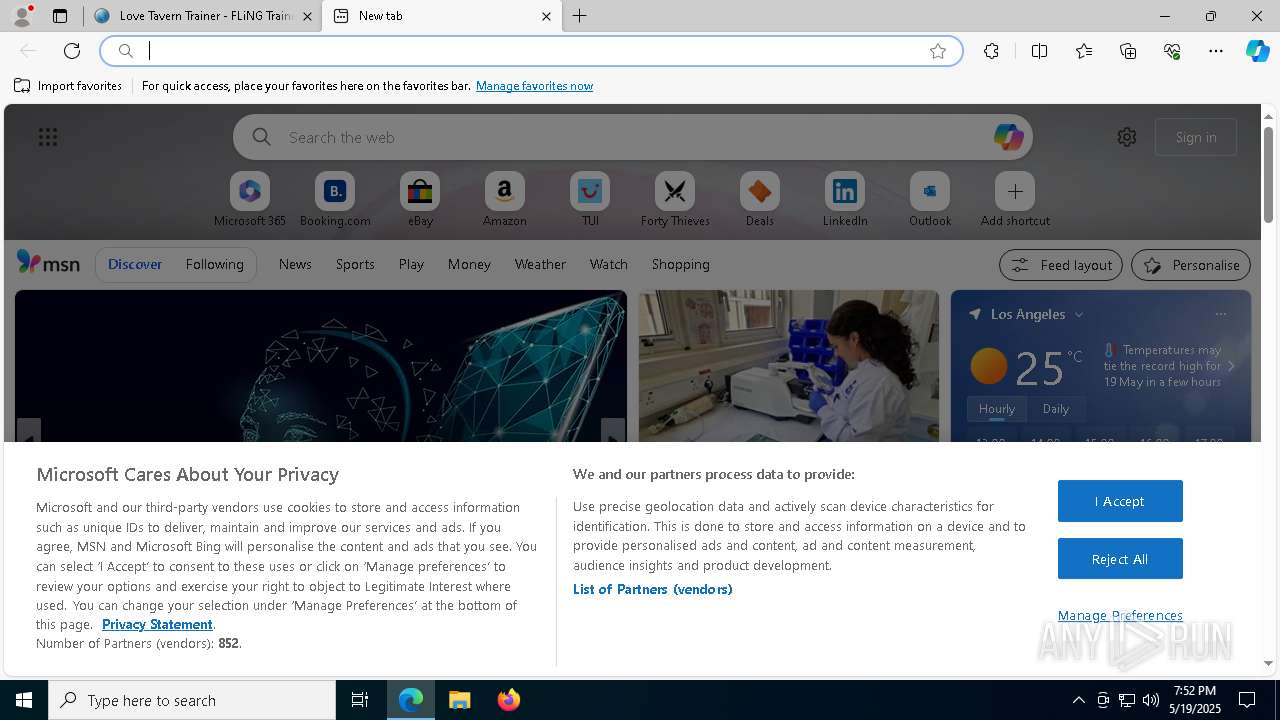Image resolution: width=1280 pixels, height=720 pixels.
Task: Open the Money menu item
Action: (x=469, y=264)
